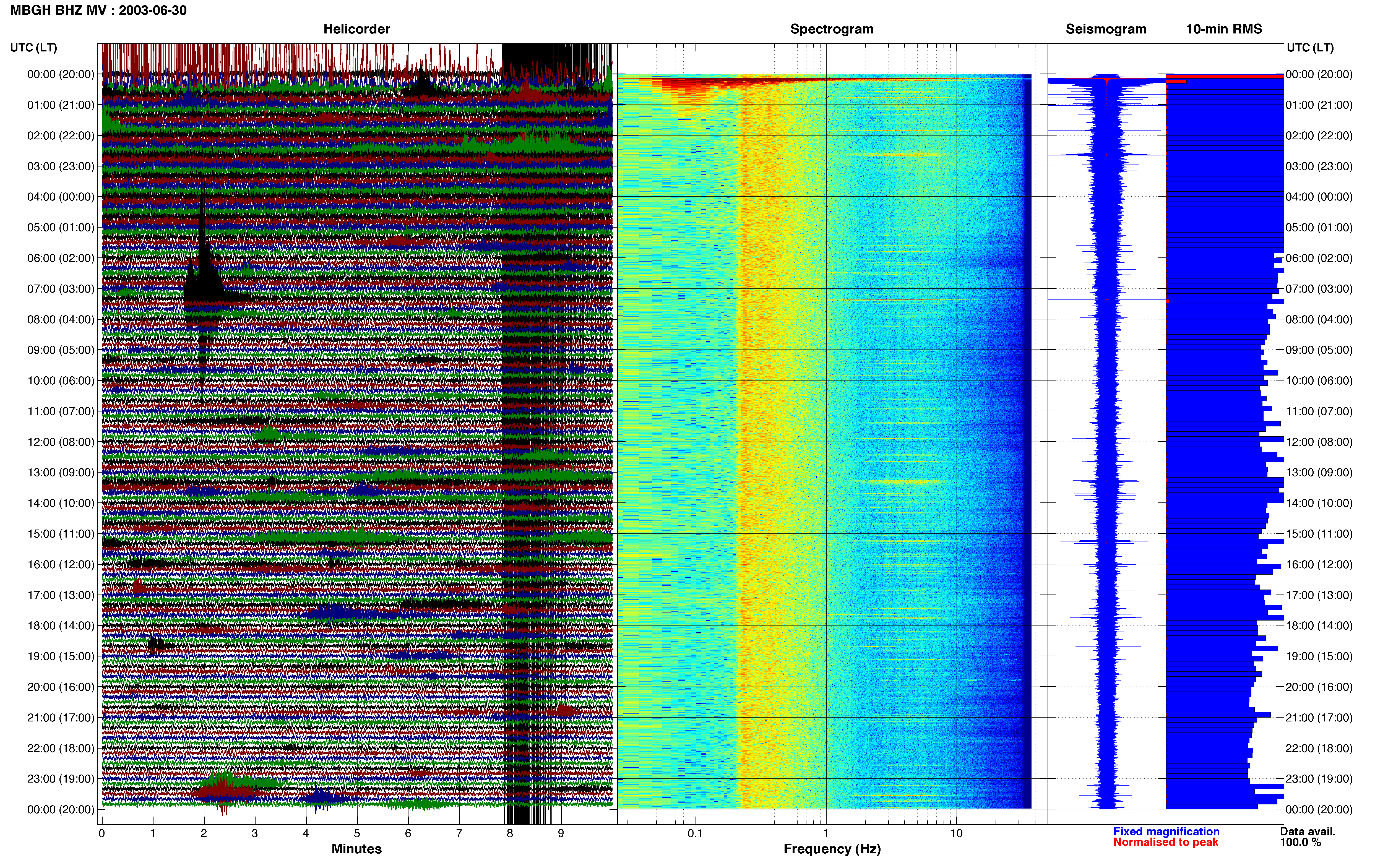
Task: Click the Data avail. label
Action: click(1308, 831)
